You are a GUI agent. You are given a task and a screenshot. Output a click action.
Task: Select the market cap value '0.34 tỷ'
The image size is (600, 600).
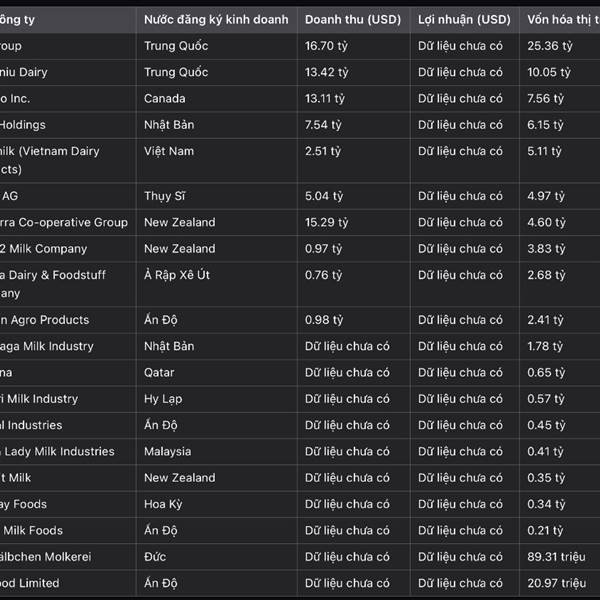(x=546, y=504)
